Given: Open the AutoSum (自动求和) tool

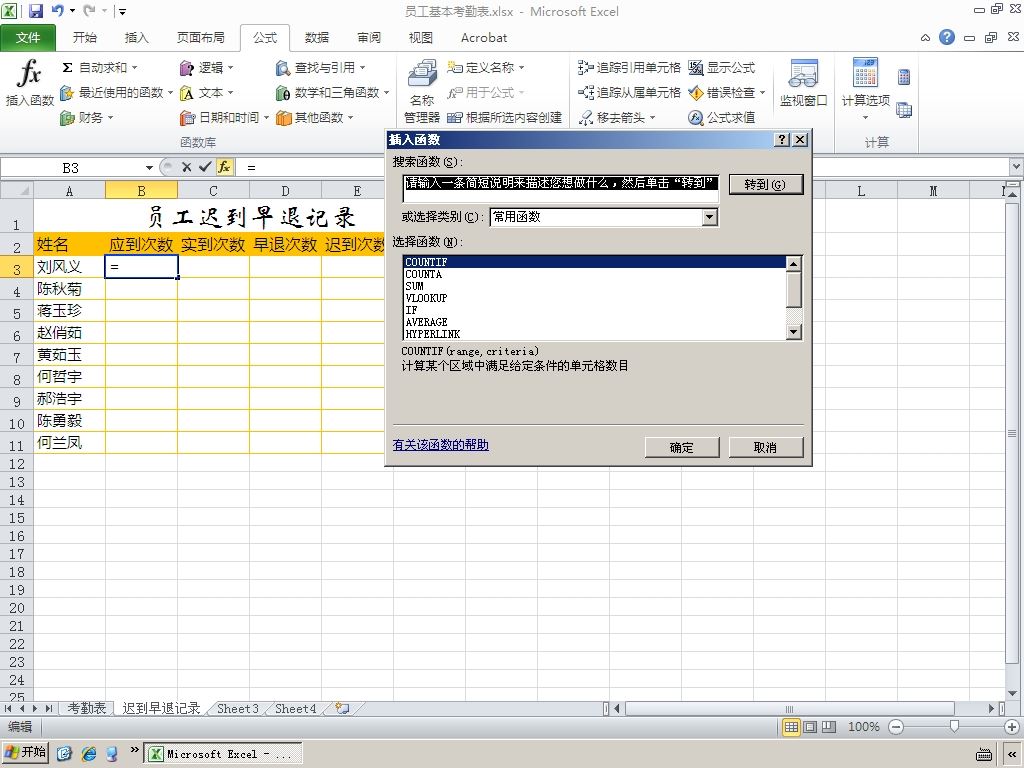Looking at the screenshot, I should 99,67.
